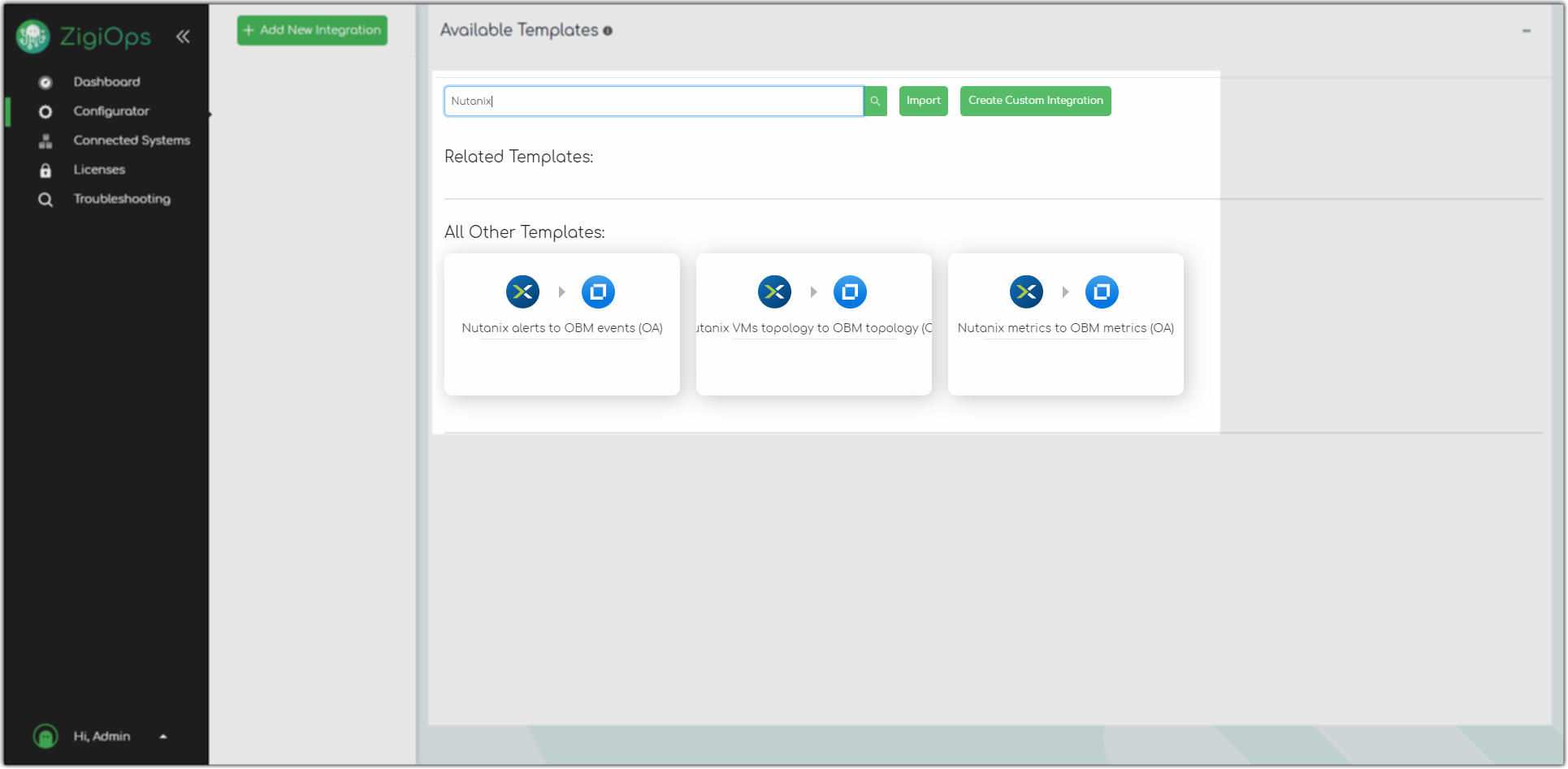Collapse the sidebar with double chevron
This screenshot has width=1568, height=769.
pos(183,37)
